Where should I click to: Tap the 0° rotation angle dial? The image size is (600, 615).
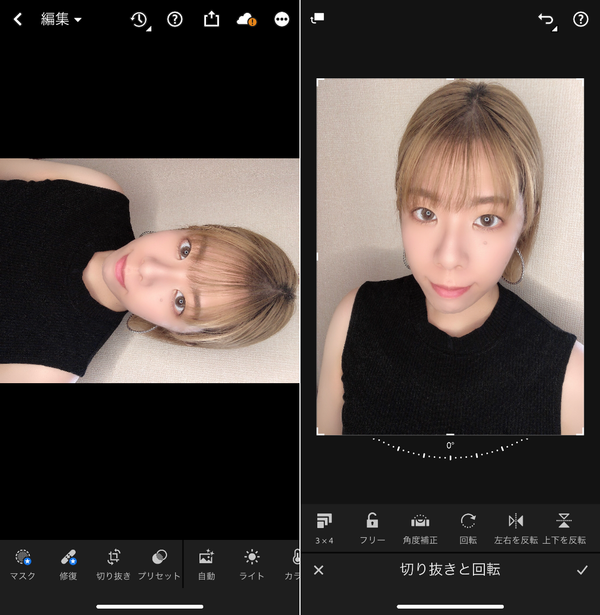click(450, 450)
